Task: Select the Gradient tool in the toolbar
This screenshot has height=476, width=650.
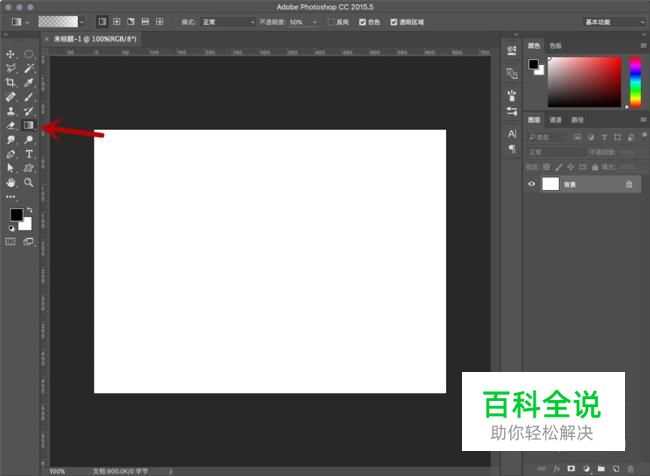Action: pyautogui.click(x=29, y=125)
